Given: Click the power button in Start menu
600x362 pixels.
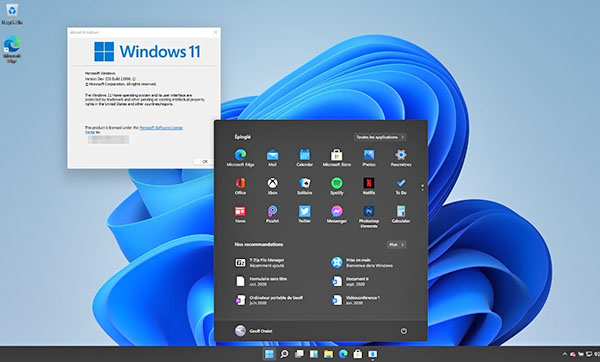Looking at the screenshot, I should click(x=404, y=331).
